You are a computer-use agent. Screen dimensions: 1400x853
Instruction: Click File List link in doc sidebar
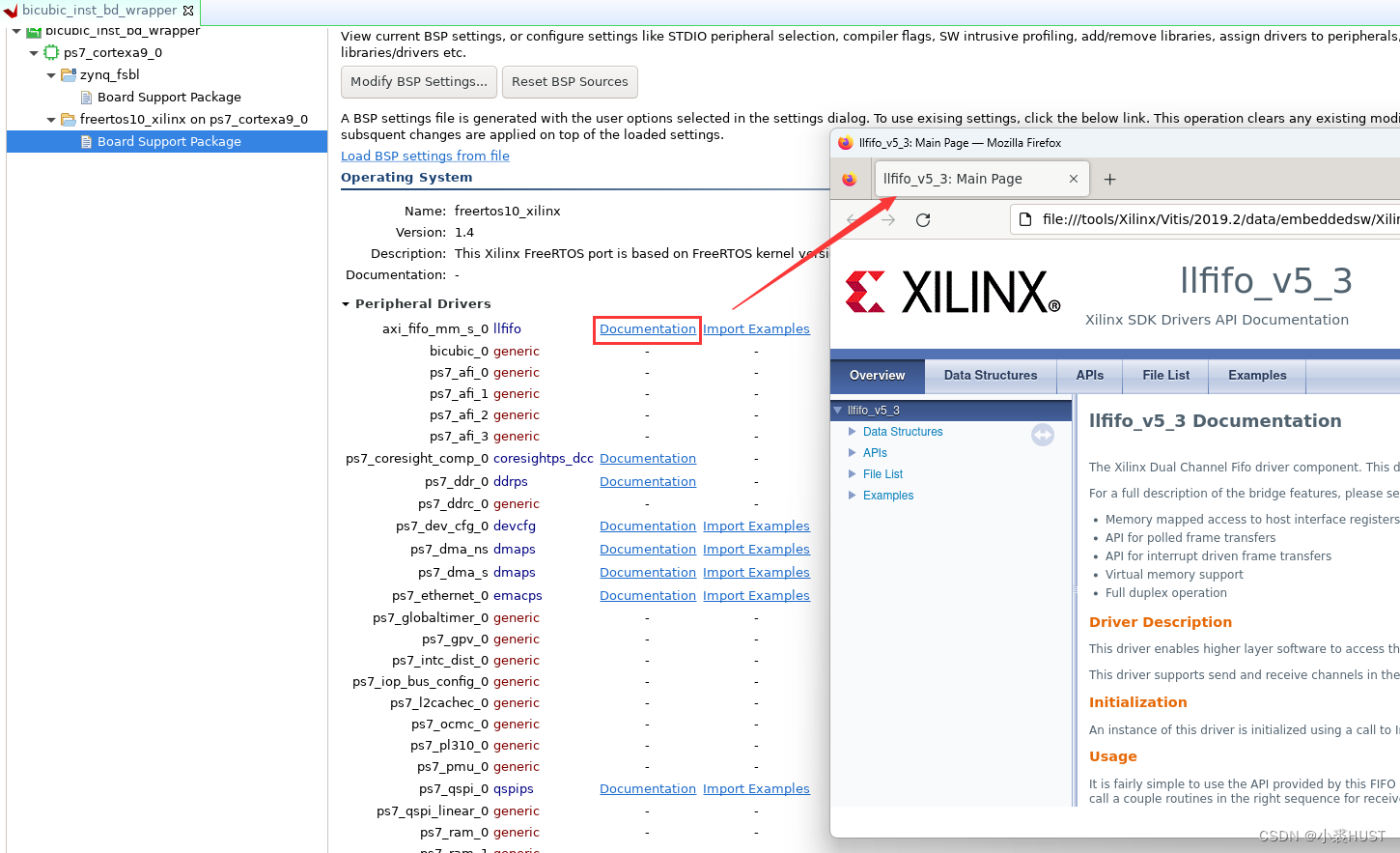pyautogui.click(x=882, y=474)
